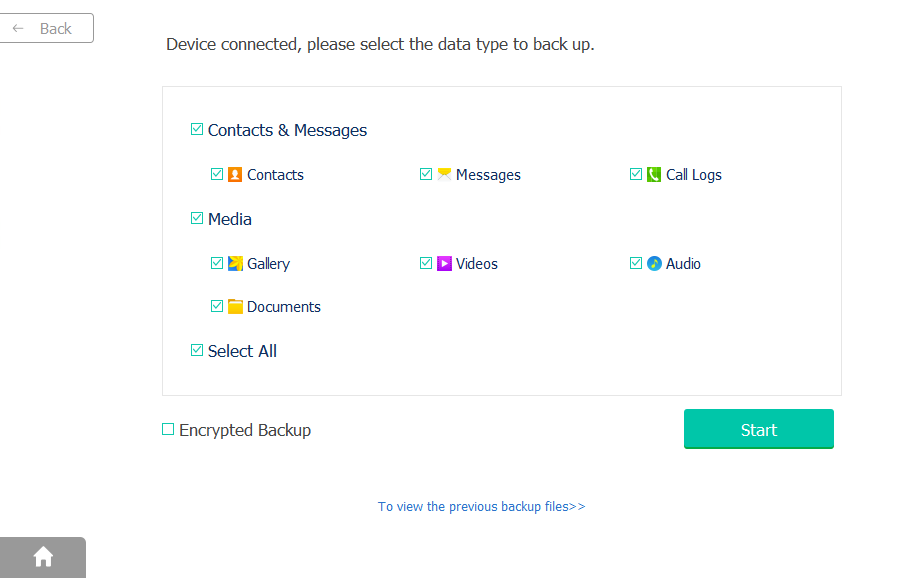This screenshot has width=918, height=578.
Task: Toggle the Select All checkbox
Action: 197,351
